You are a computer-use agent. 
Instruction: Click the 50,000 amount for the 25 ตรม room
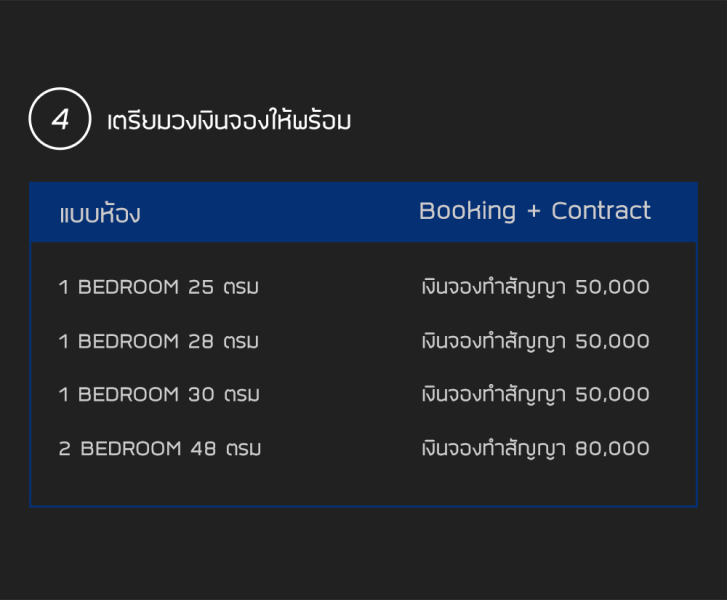(613, 288)
